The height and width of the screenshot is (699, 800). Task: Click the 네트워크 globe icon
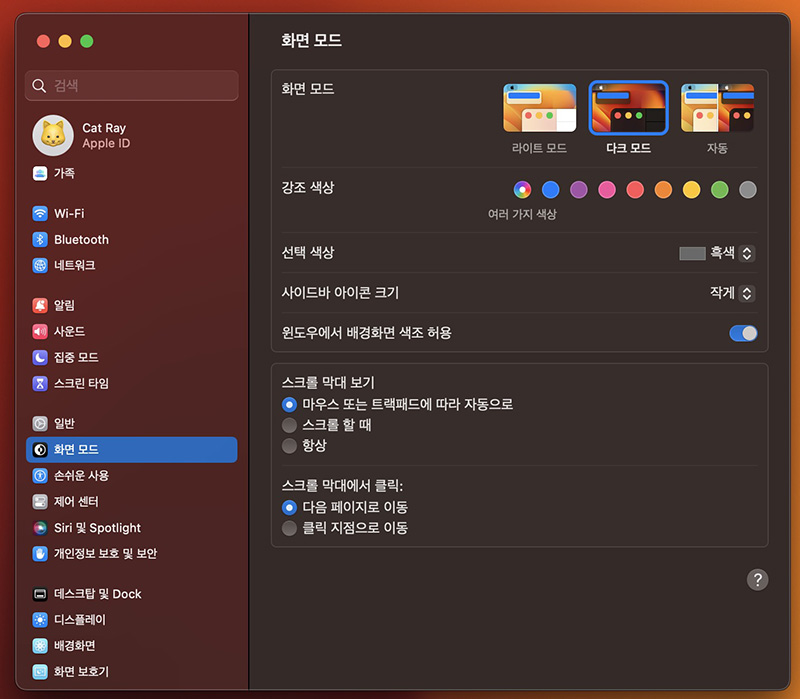coord(40,265)
